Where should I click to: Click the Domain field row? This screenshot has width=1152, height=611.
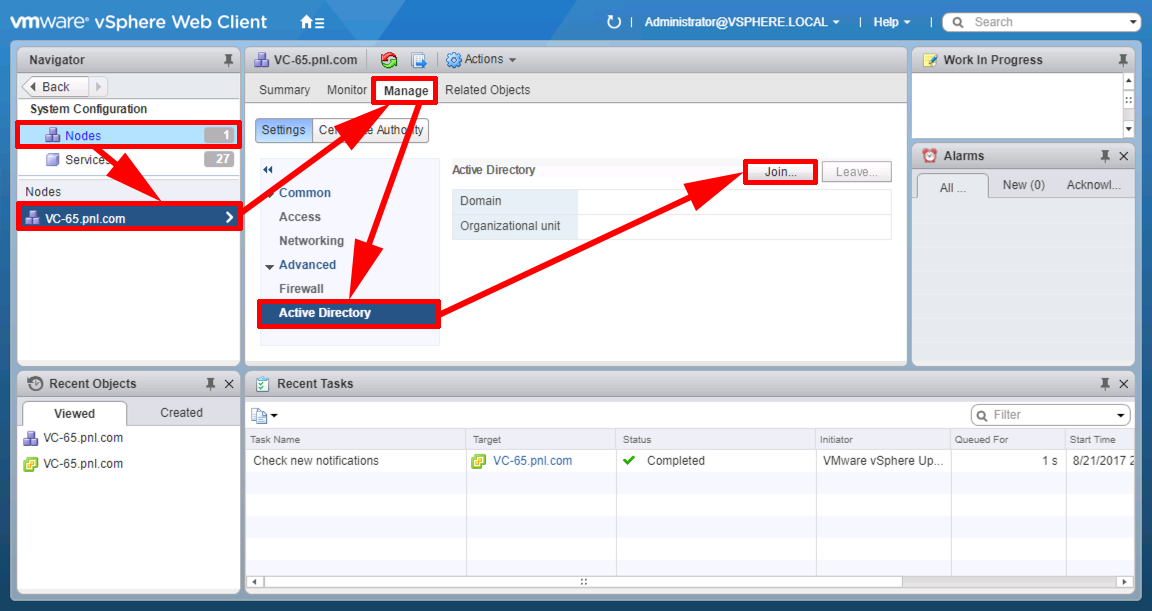tap(672, 201)
